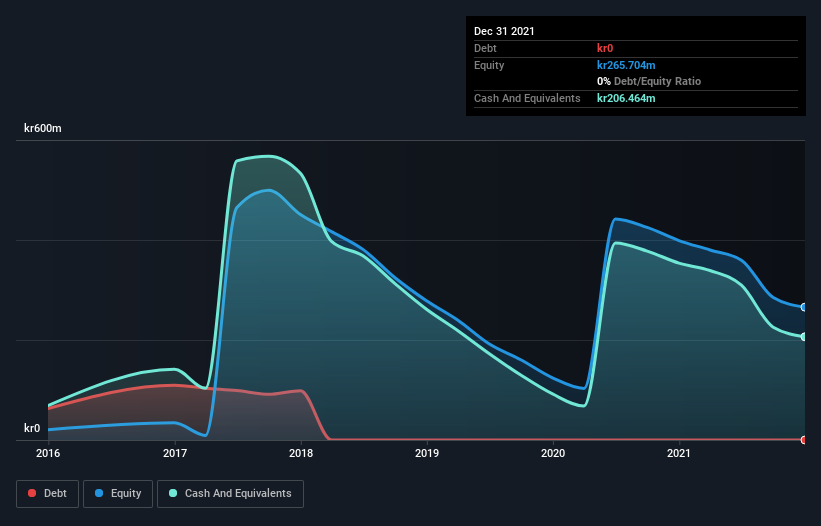Click the 2016 x-axis label
821x526 pixels.
coord(48,453)
